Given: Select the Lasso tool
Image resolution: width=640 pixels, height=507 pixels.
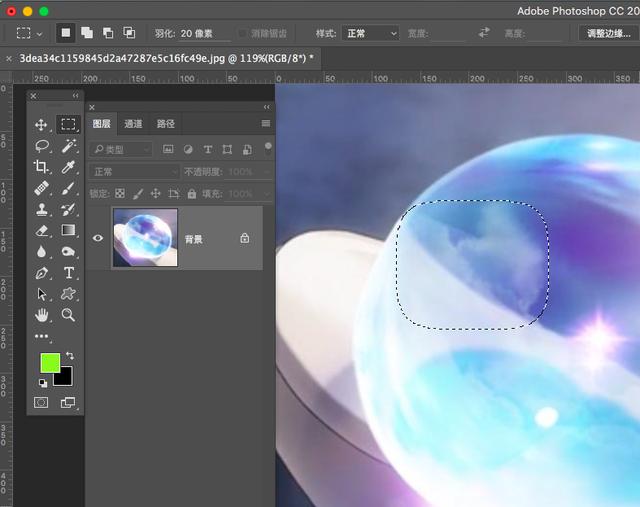Looking at the screenshot, I should pyautogui.click(x=42, y=146).
